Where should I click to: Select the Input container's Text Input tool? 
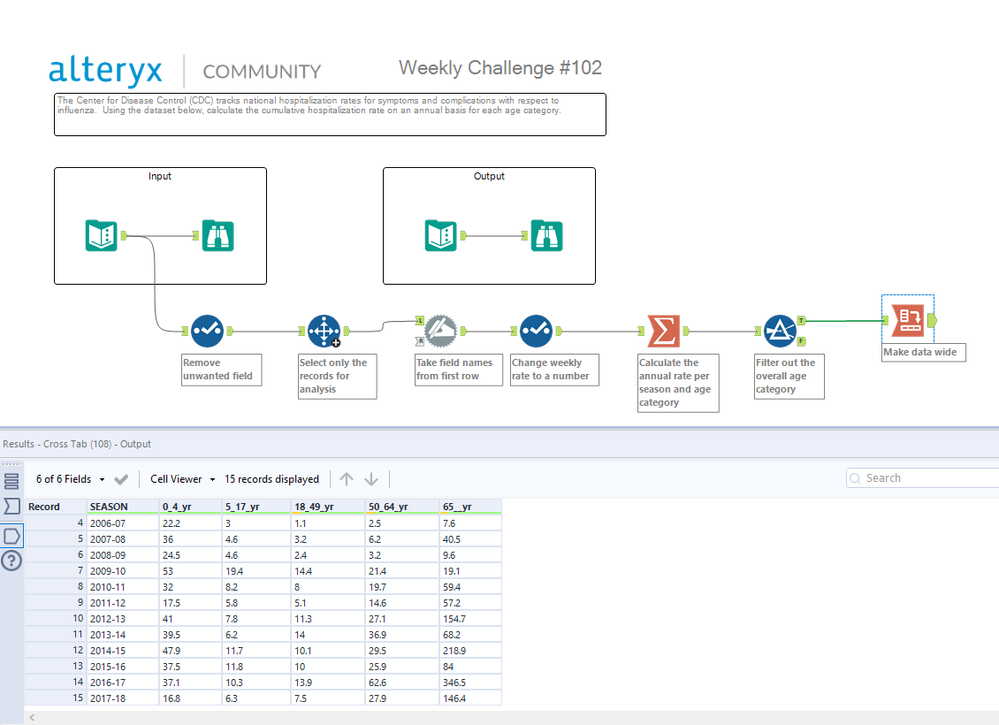click(x=101, y=236)
